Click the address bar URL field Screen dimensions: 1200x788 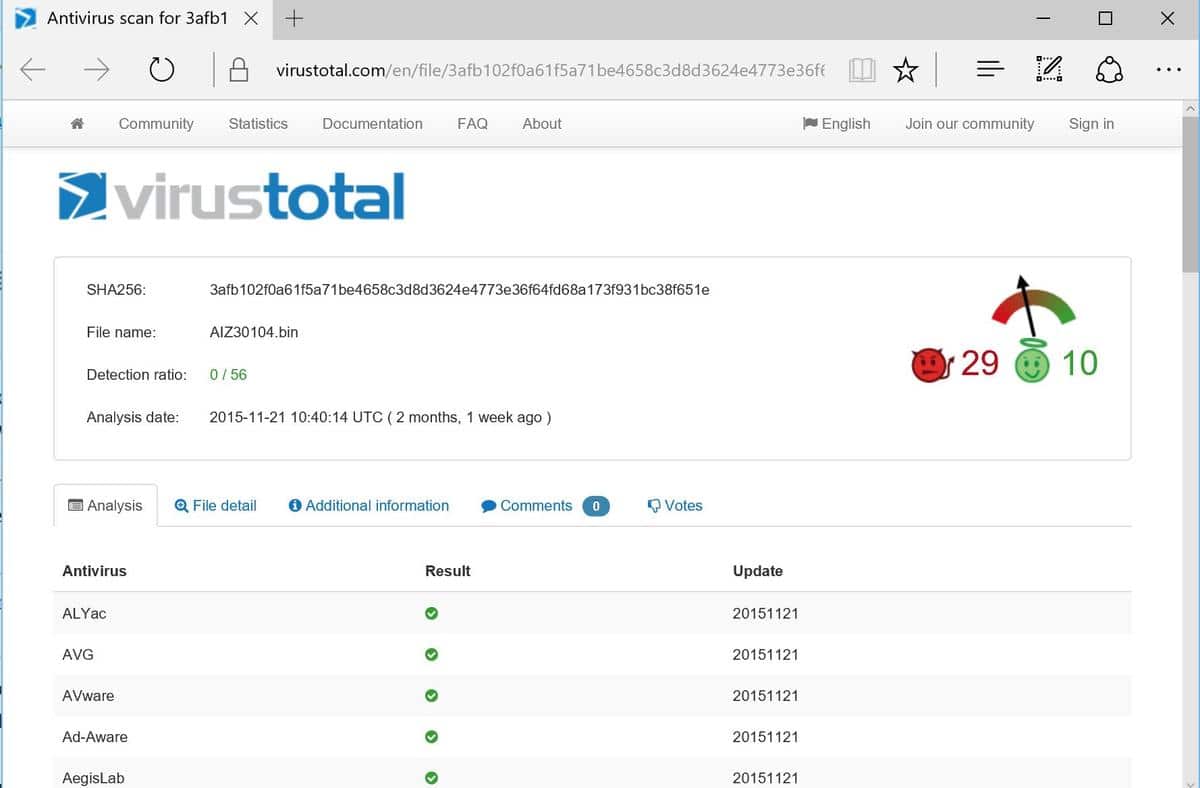tap(550, 69)
